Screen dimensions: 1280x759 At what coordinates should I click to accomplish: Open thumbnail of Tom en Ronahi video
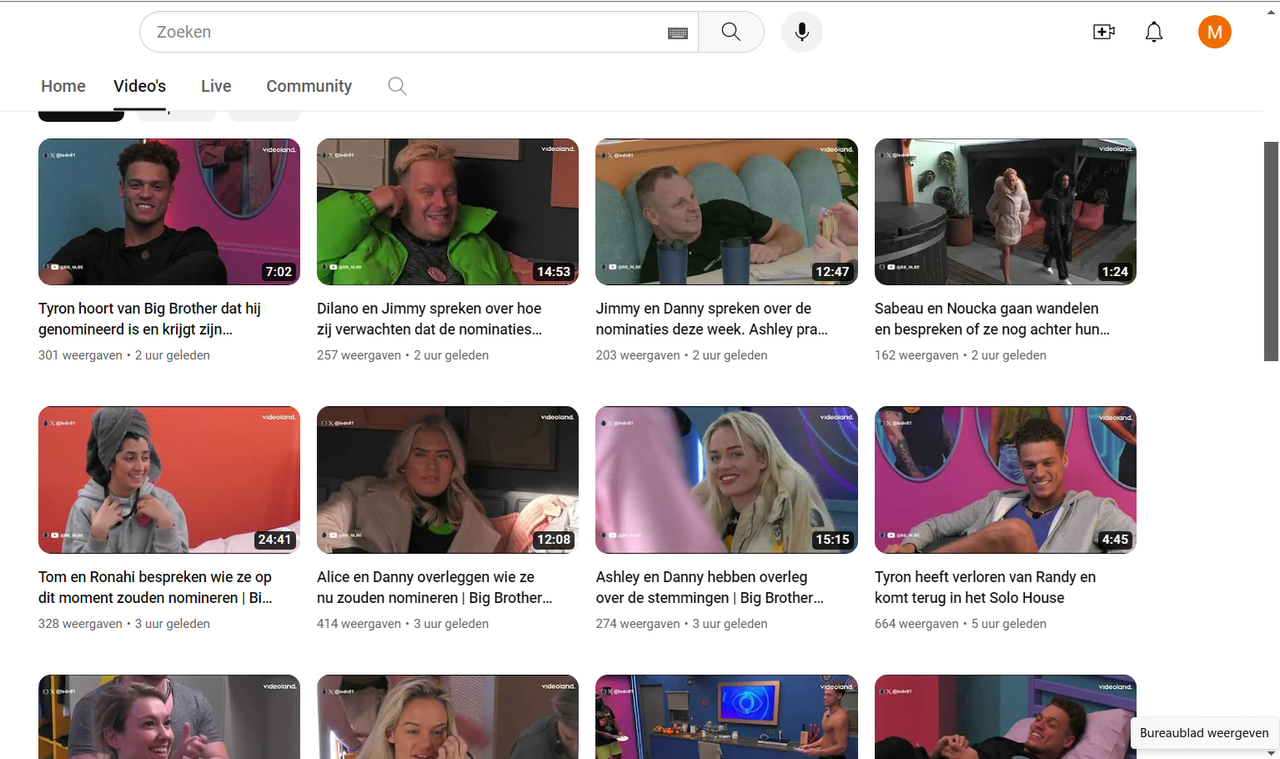click(x=169, y=480)
